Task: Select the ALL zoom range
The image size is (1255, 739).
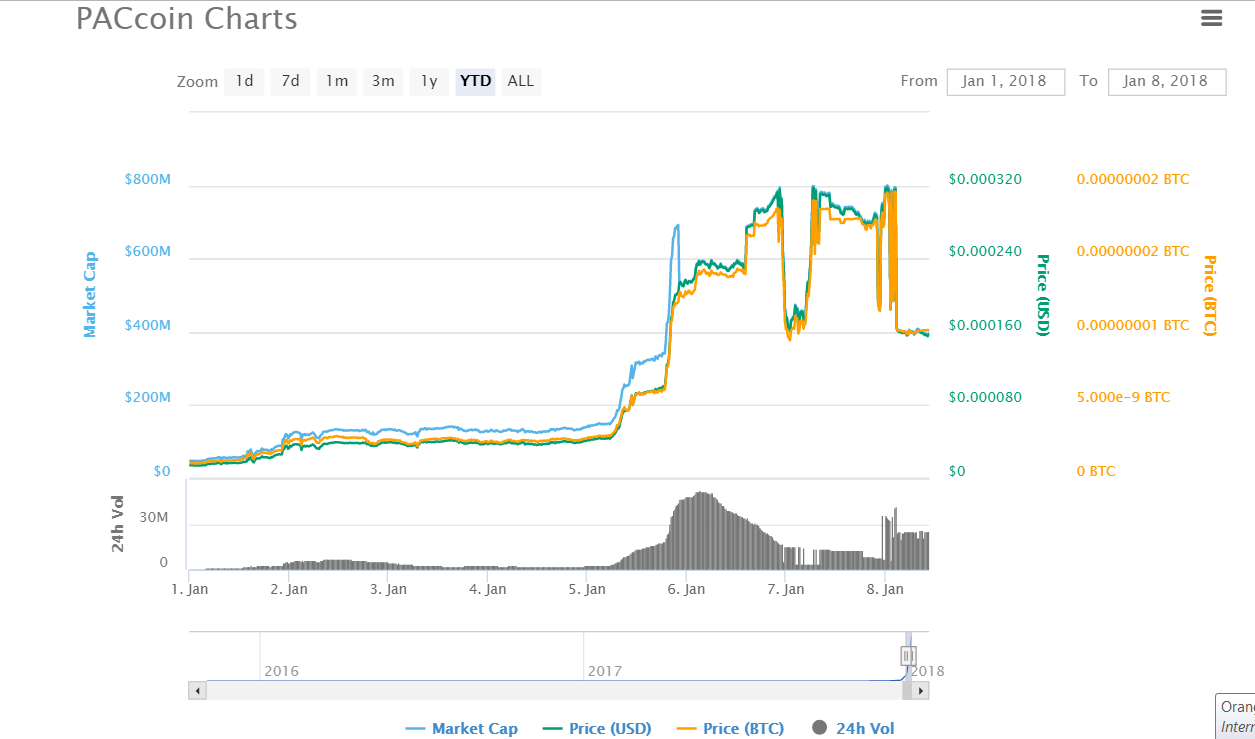Action: (x=521, y=81)
